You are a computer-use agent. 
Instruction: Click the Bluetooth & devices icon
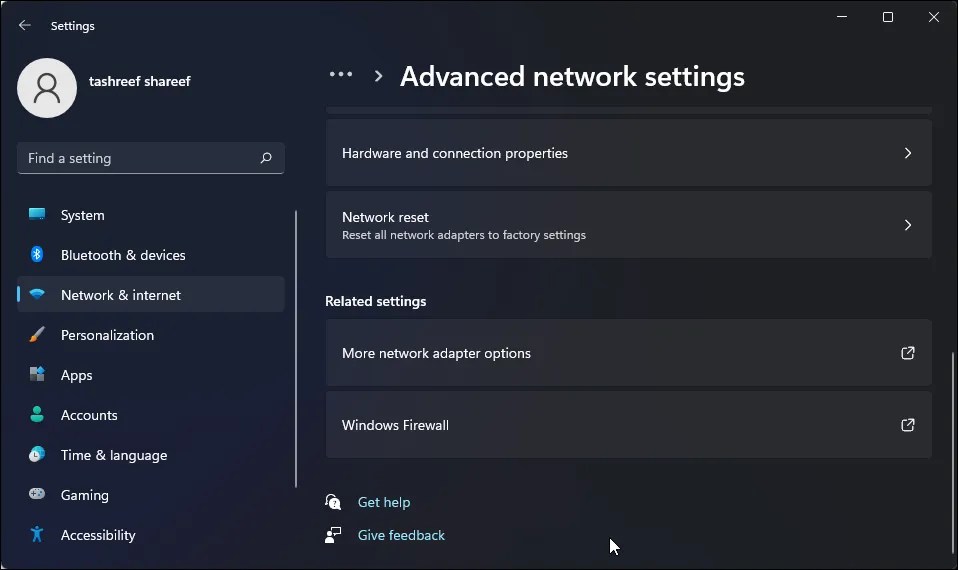click(x=37, y=255)
